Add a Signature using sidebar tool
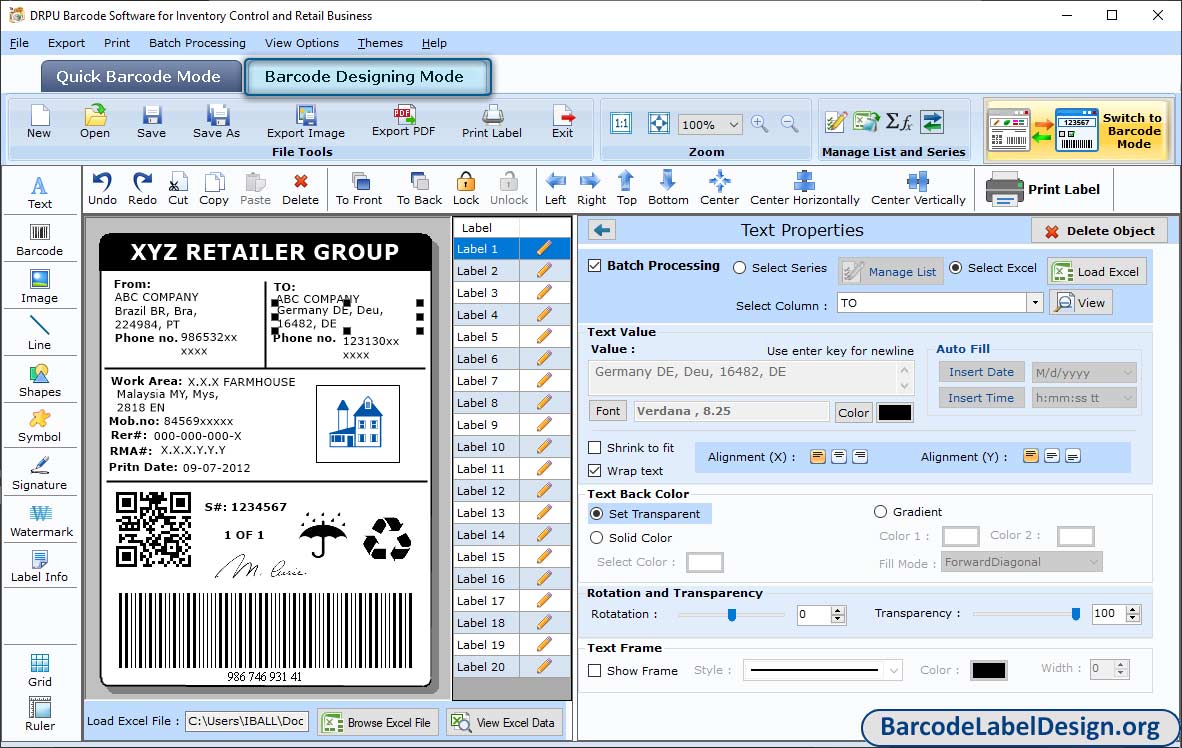The height and width of the screenshot is (748, 1182). (39, 474)
